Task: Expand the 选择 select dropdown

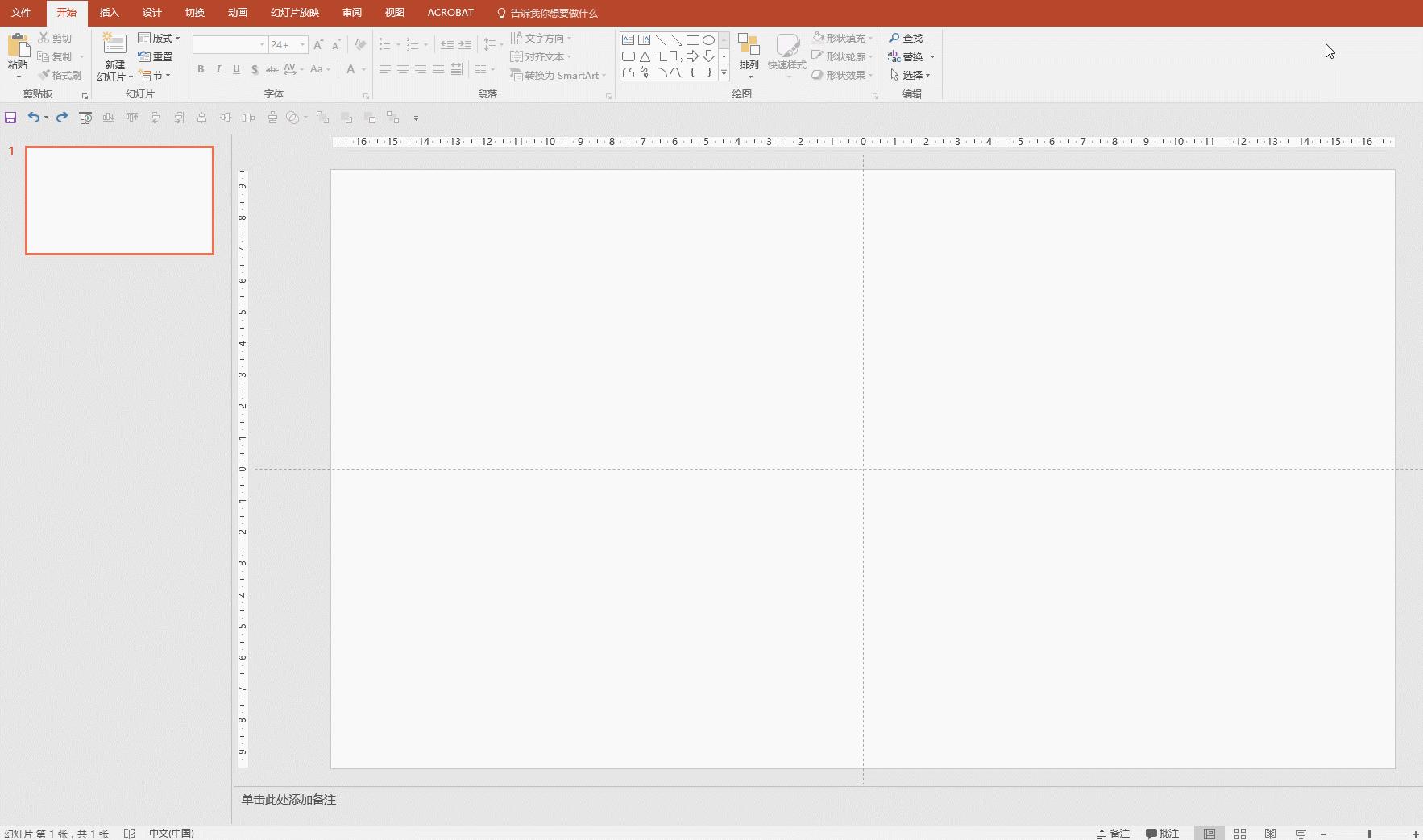Action: pyautogui.click(x=911, y=75)
